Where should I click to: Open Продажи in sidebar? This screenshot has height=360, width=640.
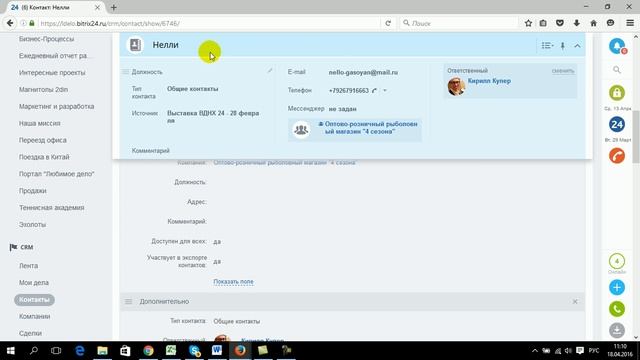[x=33, y=191]
